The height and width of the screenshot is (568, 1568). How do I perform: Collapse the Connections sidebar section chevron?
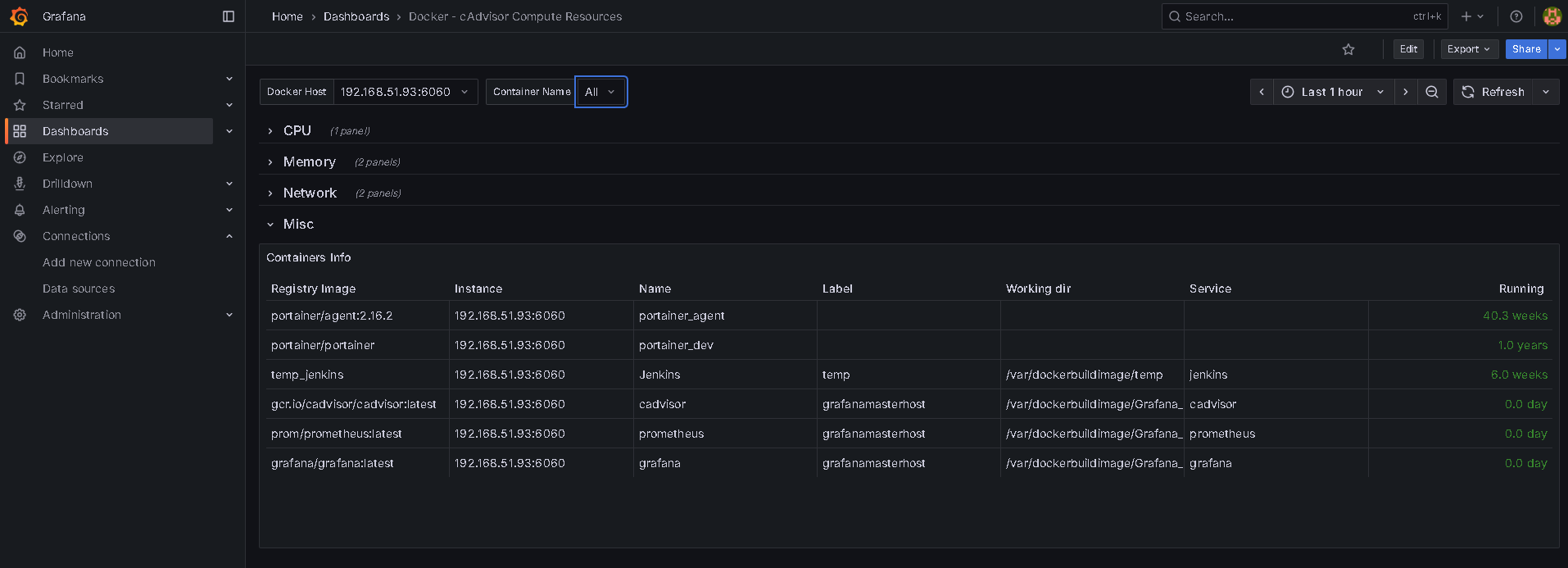(x=229, y=236)
